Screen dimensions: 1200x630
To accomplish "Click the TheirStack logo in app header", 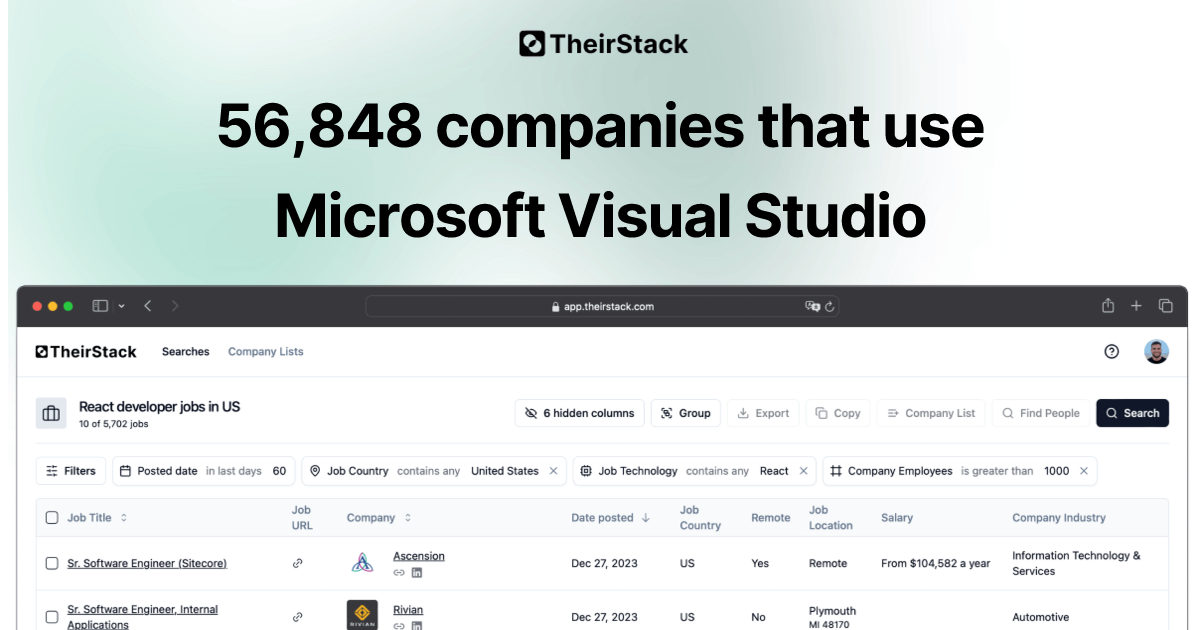I will coord(86,352).
